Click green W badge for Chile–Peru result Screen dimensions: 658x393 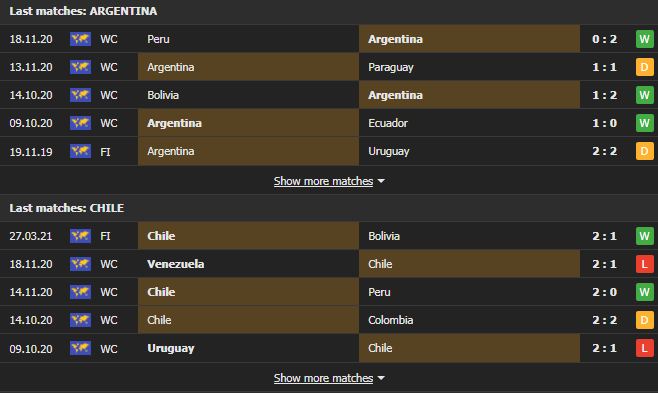coord(645,292)
